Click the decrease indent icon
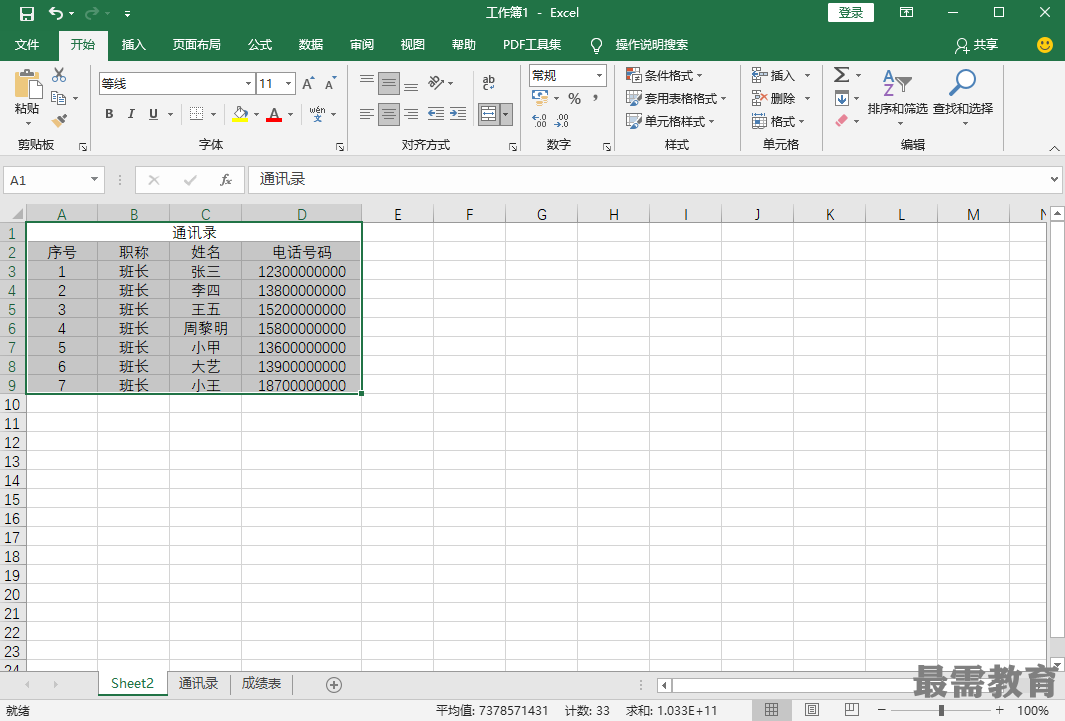The height and width of the screenshot is (721, 1065). click(436, 113)
